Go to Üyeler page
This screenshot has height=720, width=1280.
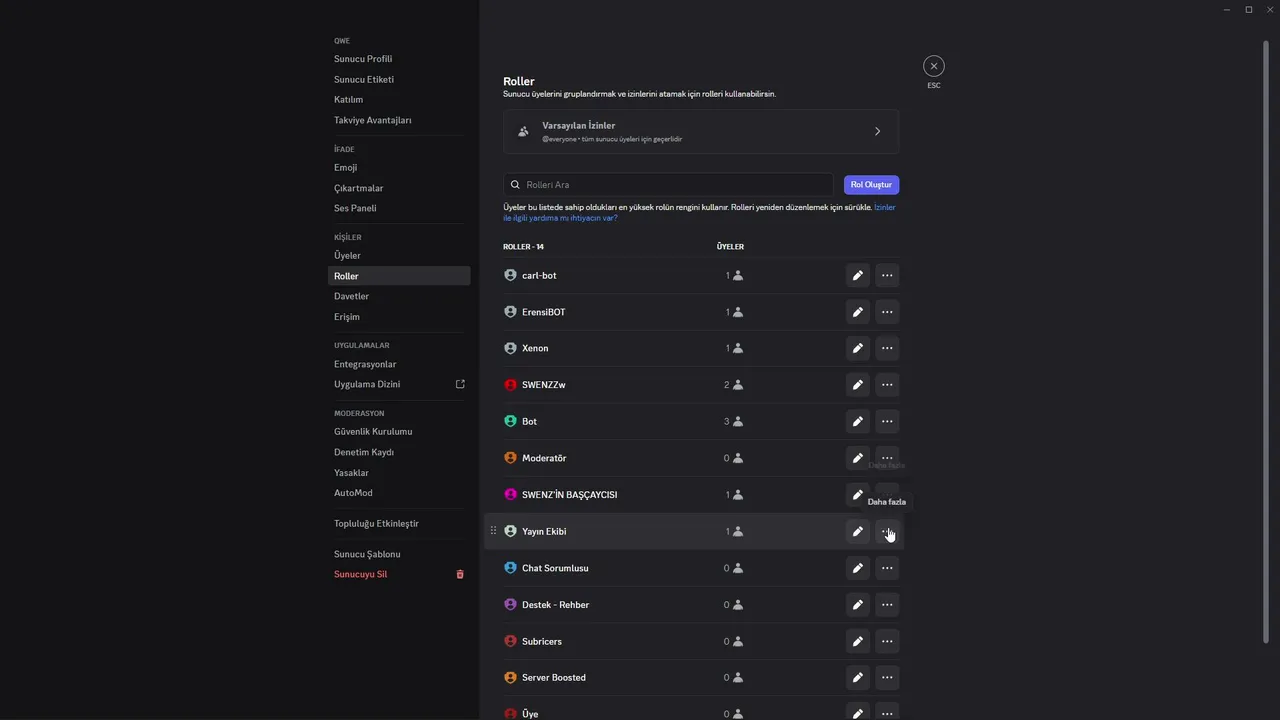(399, 256)
